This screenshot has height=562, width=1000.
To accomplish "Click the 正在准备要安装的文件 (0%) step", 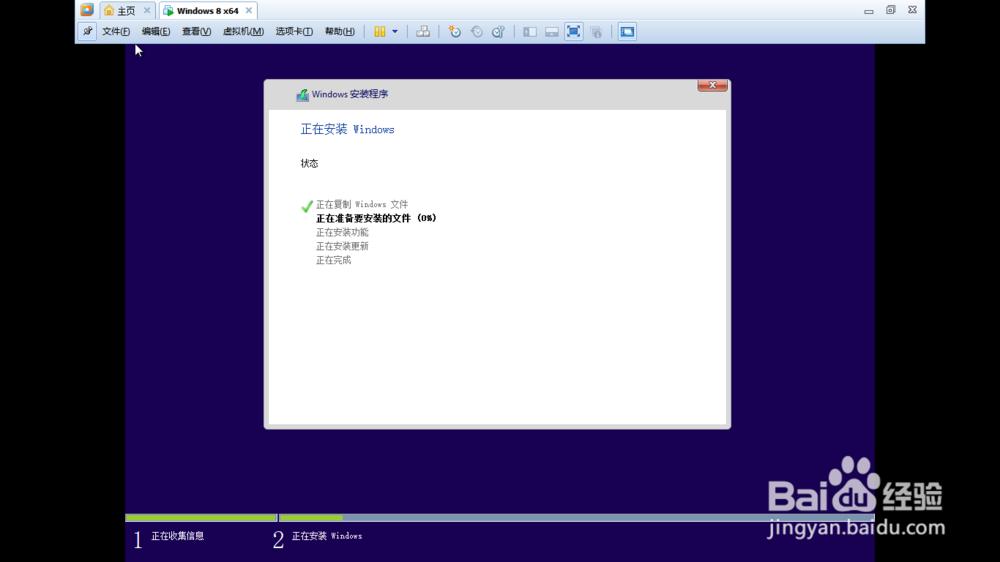I will click(376, 218).
